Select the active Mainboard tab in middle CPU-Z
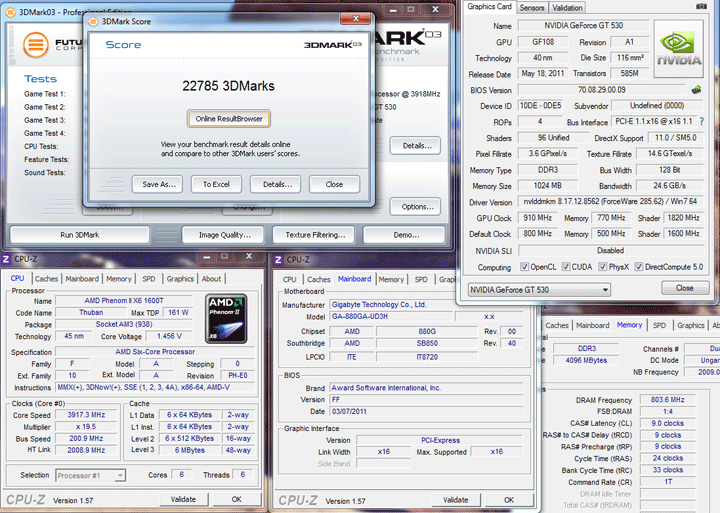The width and height of the screenshot is (720, 513). 354,279
